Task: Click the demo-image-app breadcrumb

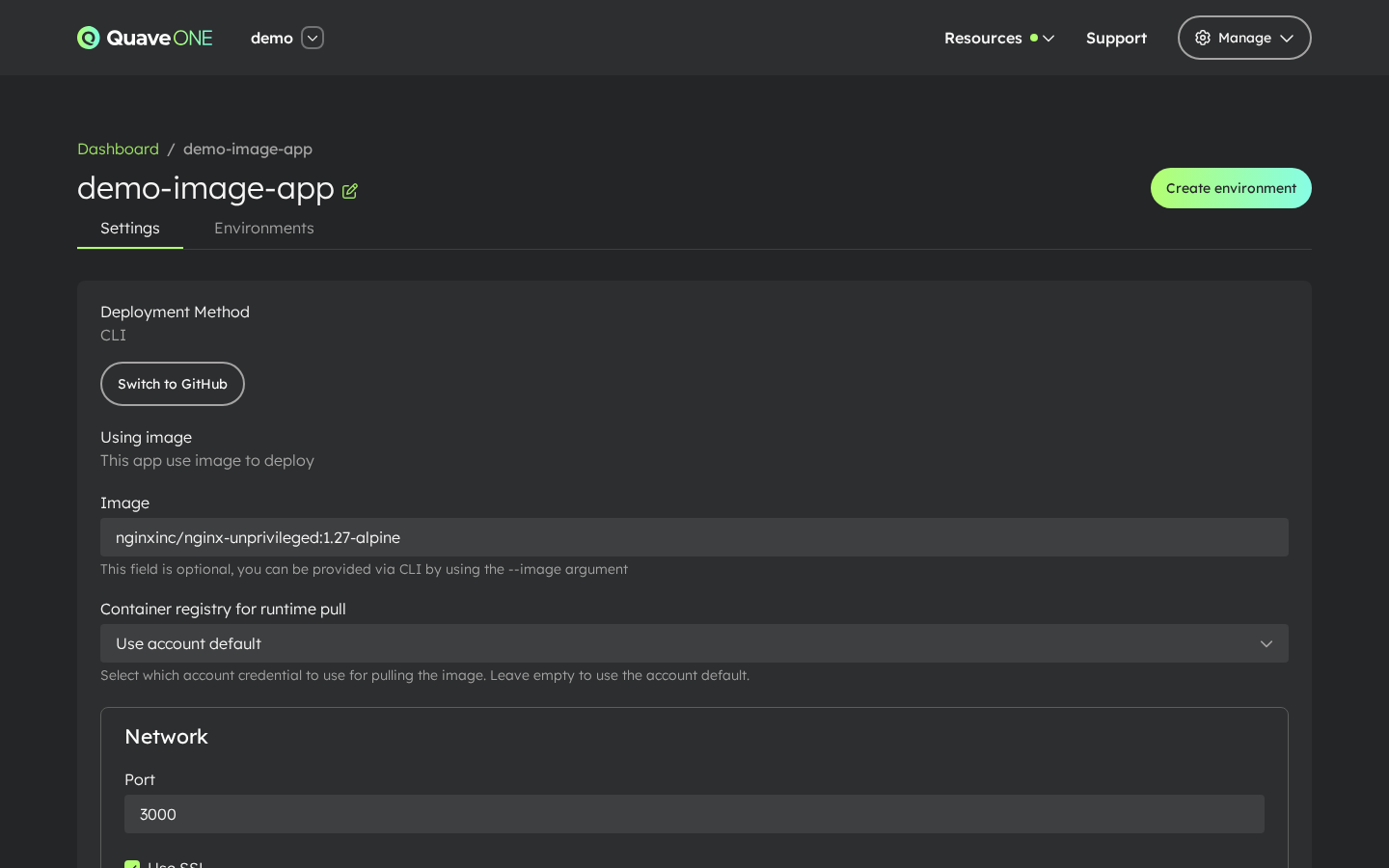Action: (247, 149)
